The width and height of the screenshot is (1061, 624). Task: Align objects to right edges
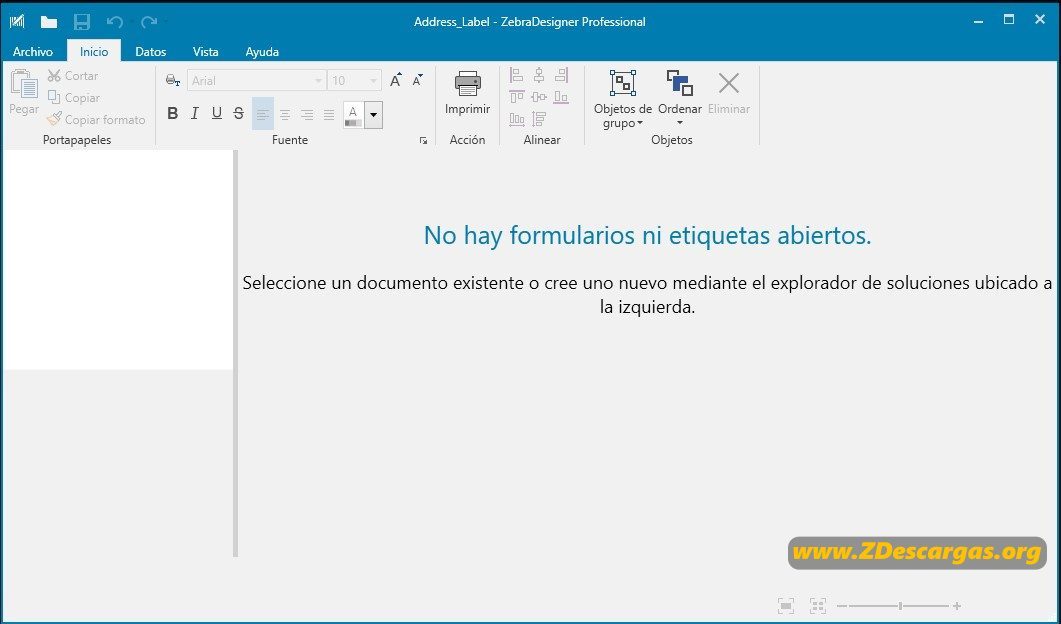(x=561, y=75)
